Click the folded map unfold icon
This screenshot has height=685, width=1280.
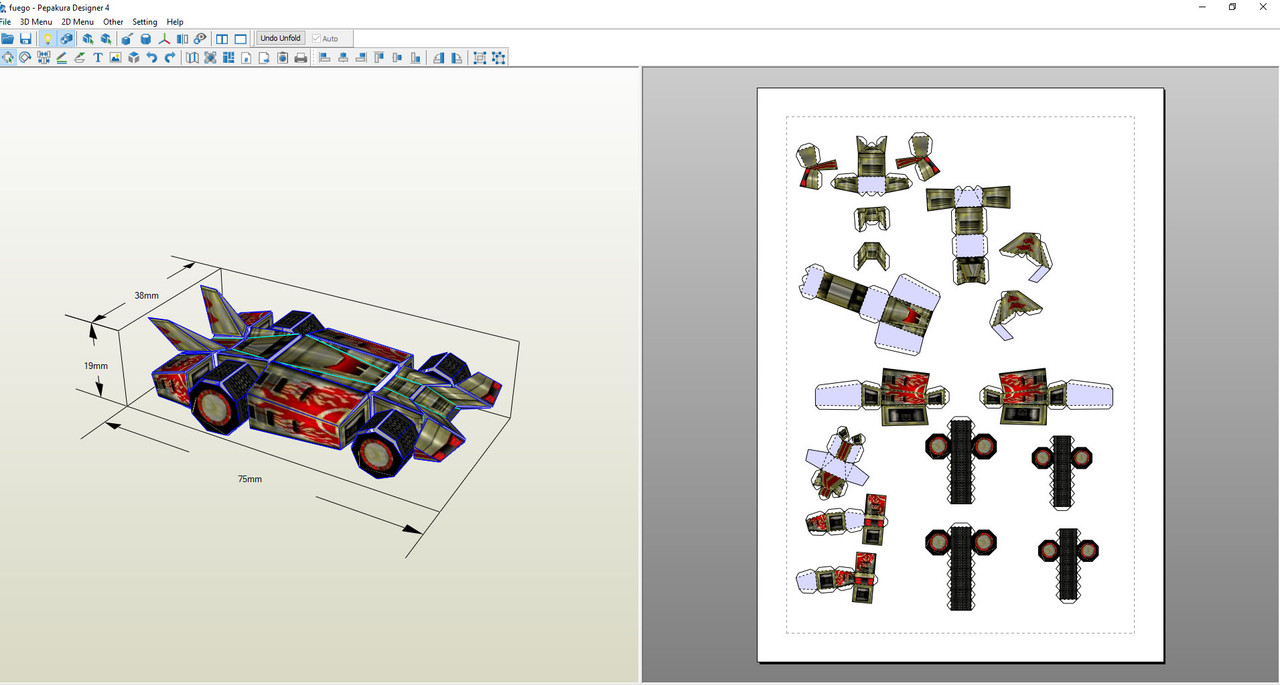point(193,58)
